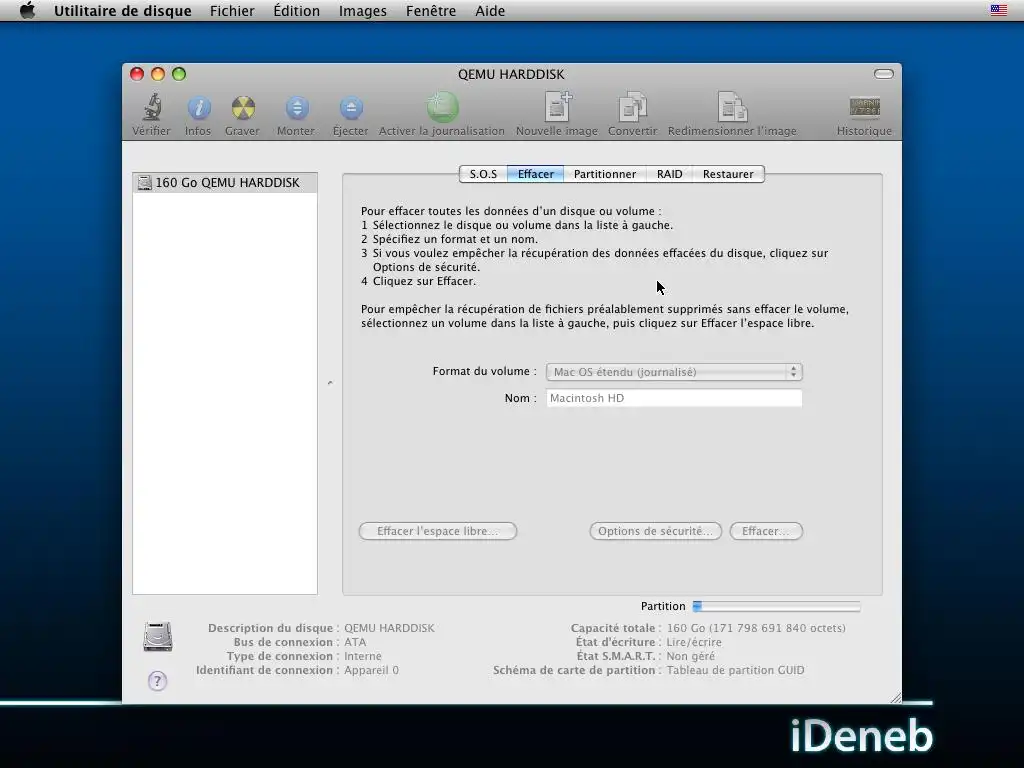Screen dimensions: 1024x768
Task: Open the Apple menu
Action: point(27,10)
